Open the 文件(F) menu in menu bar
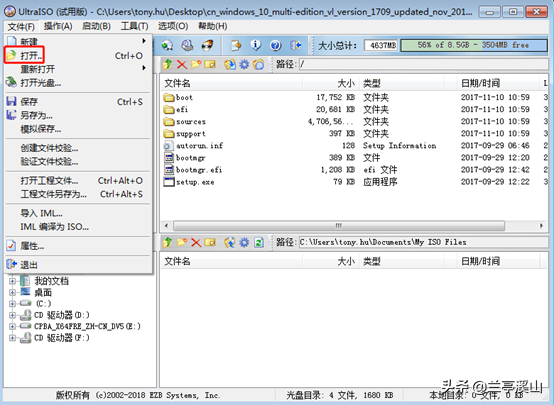Screen dimensions: 554x405 21,27
